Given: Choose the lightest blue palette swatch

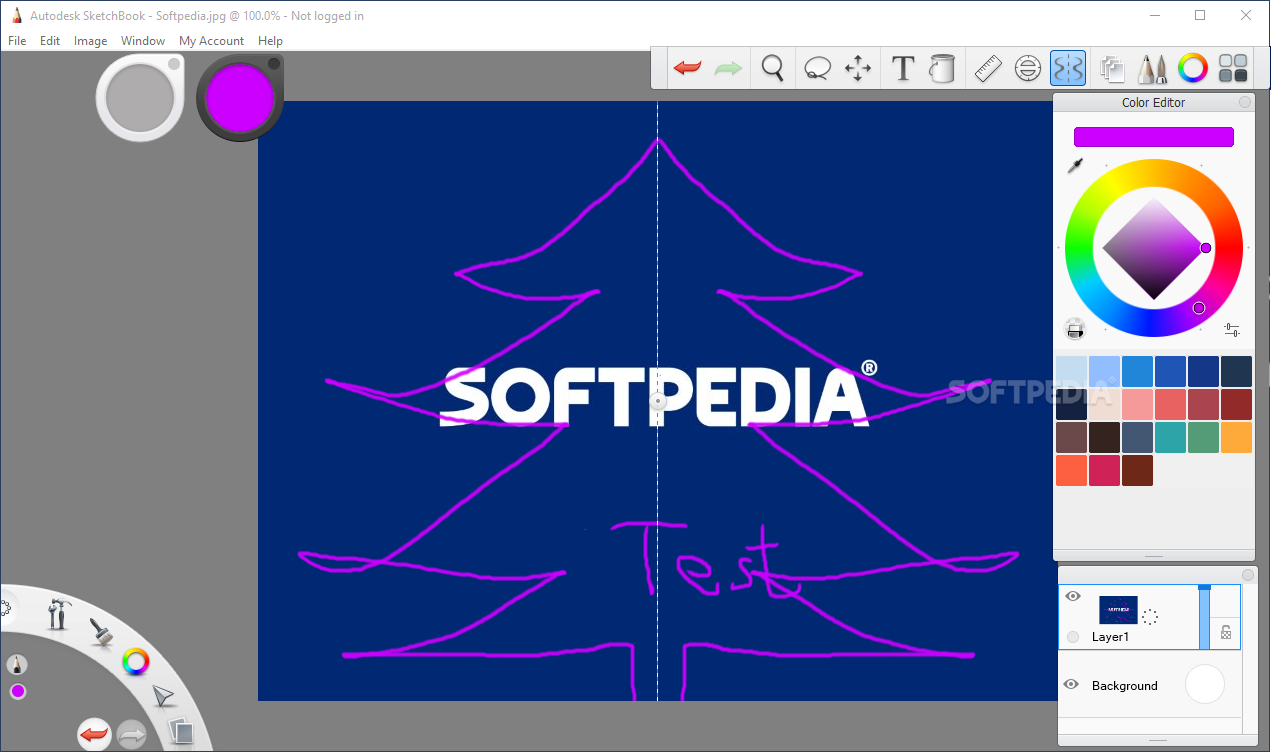Looking at the screenshot, I should tap(1071, 371).
